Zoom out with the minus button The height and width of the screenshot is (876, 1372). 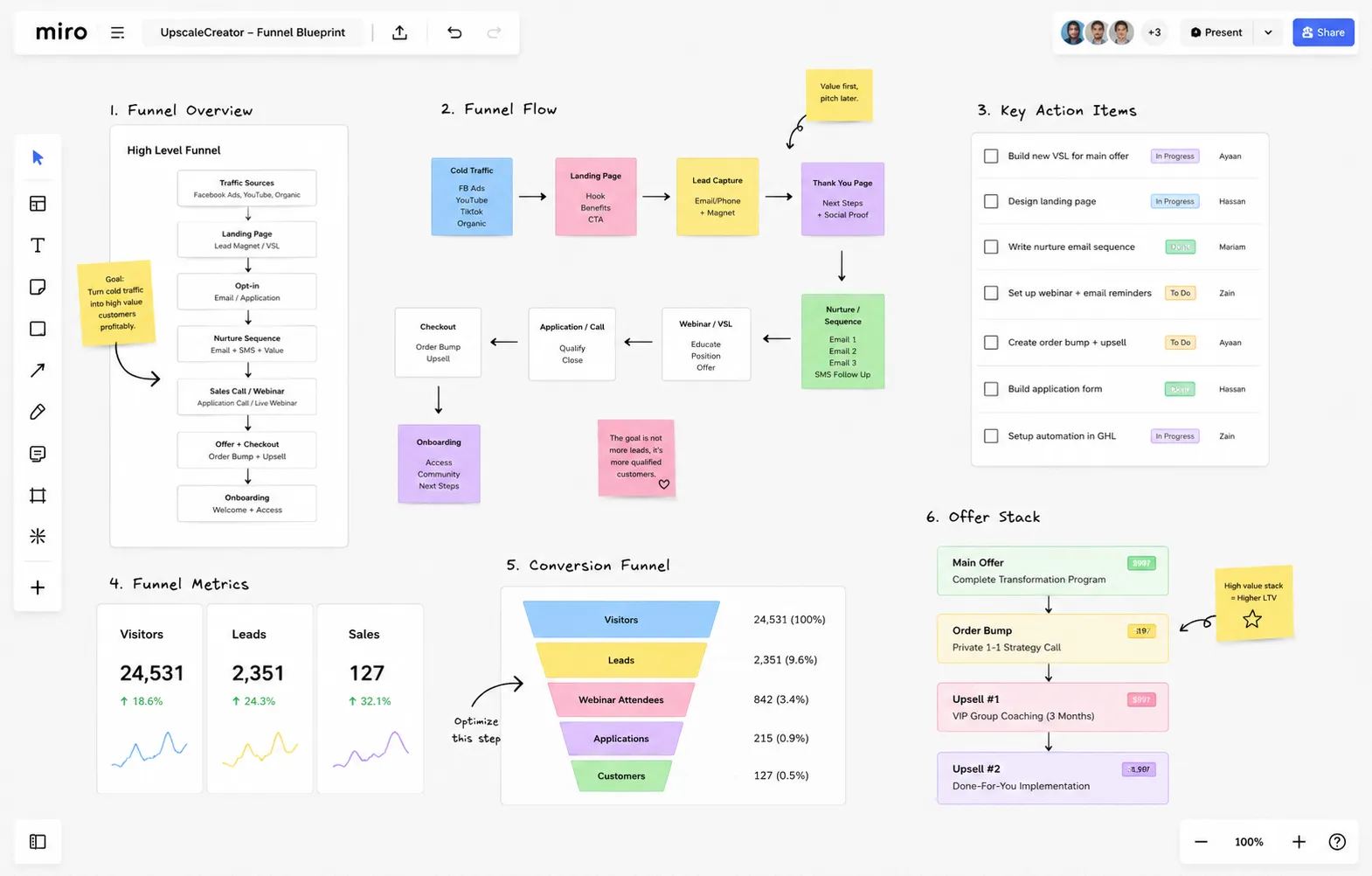[1201, 842]
